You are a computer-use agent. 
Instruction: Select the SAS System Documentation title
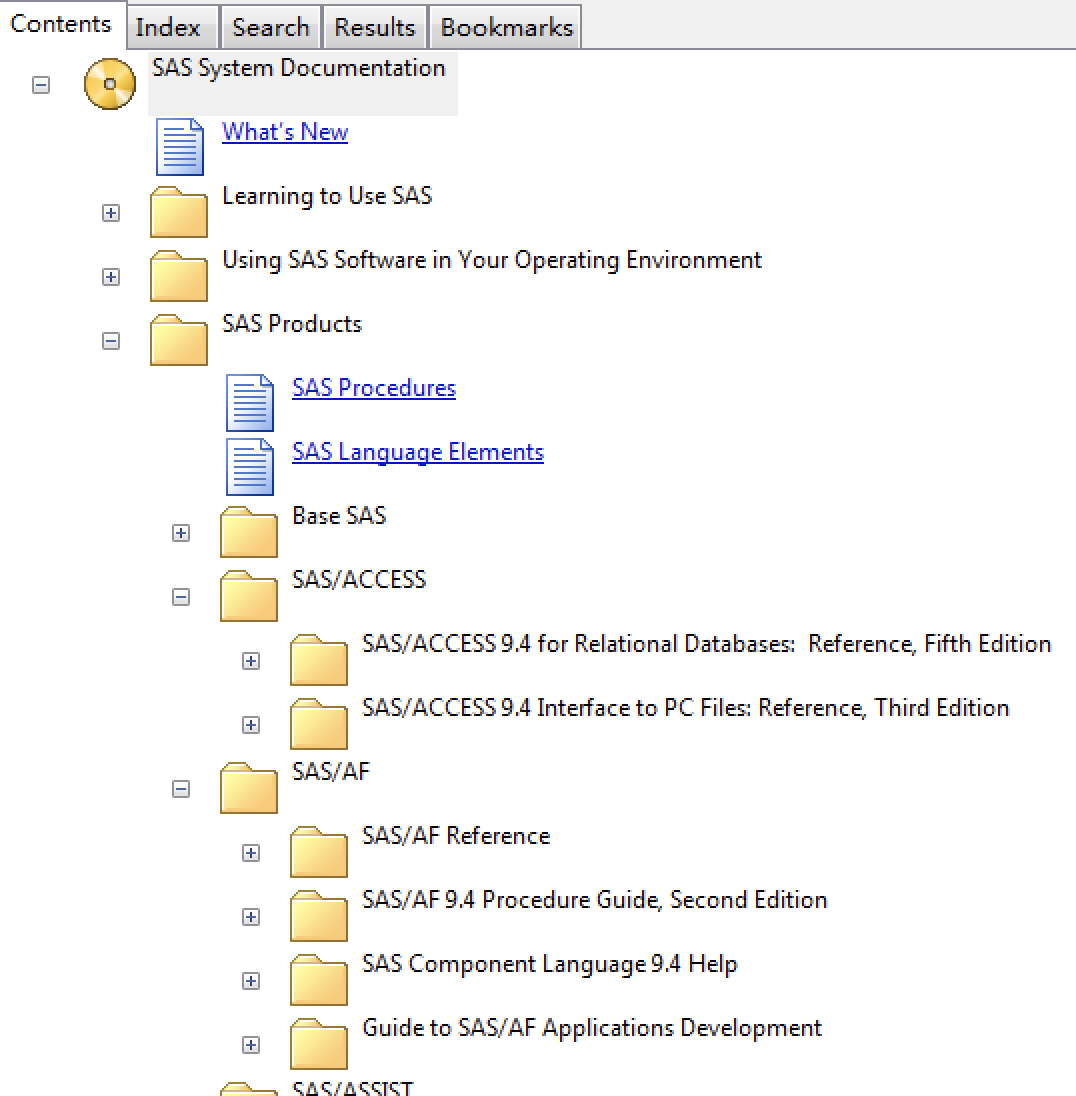(299, 68)
